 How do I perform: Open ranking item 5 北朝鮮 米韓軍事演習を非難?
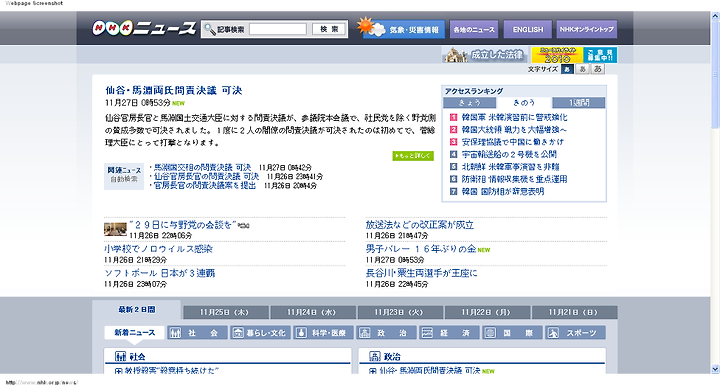click(510, 167)
